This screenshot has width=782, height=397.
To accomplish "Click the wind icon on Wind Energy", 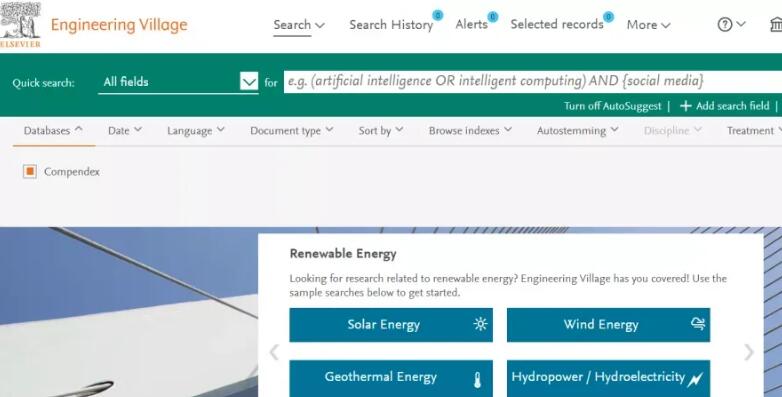I will (x=698, y=324).
